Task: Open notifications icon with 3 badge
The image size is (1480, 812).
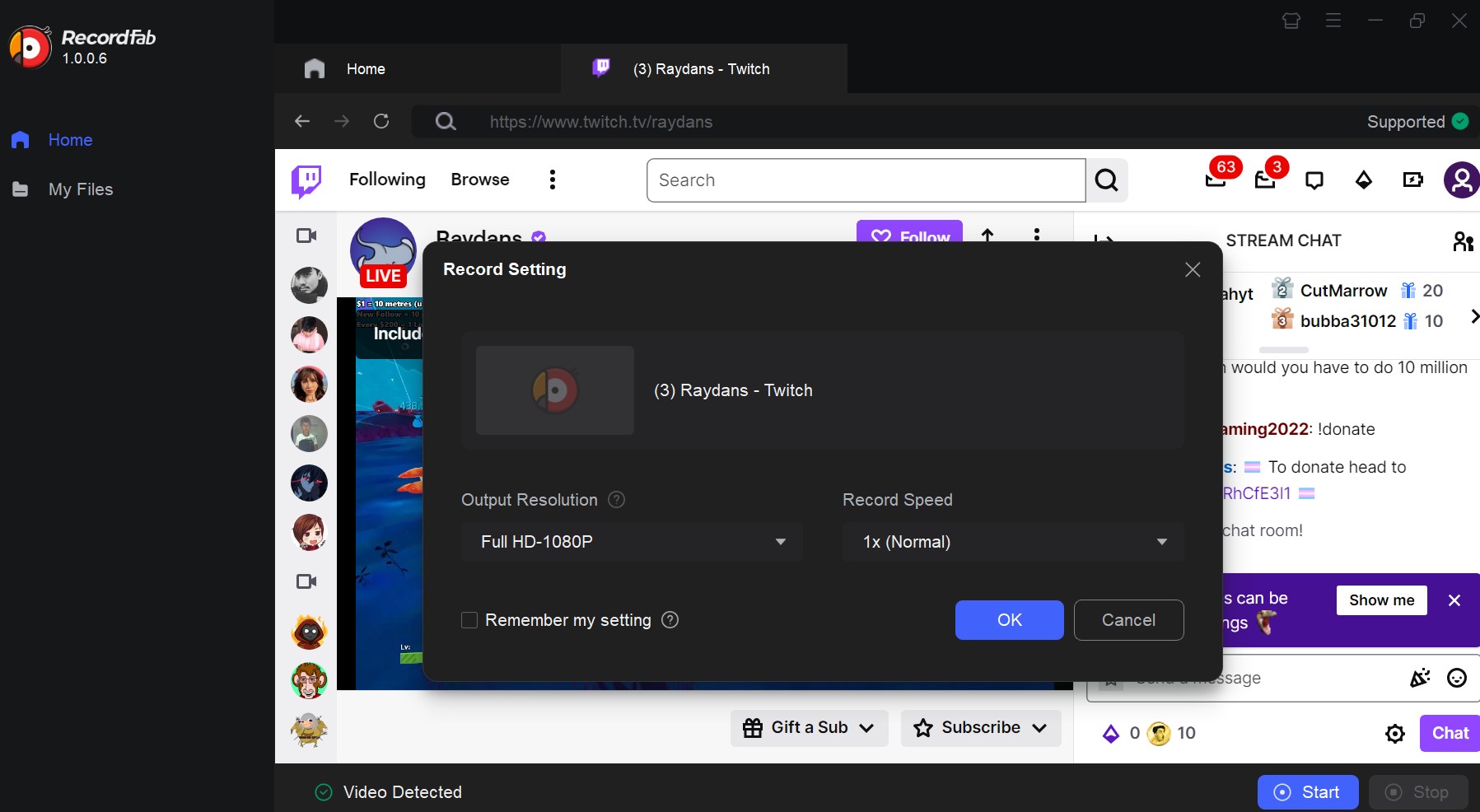Action: pos(1265,179)
